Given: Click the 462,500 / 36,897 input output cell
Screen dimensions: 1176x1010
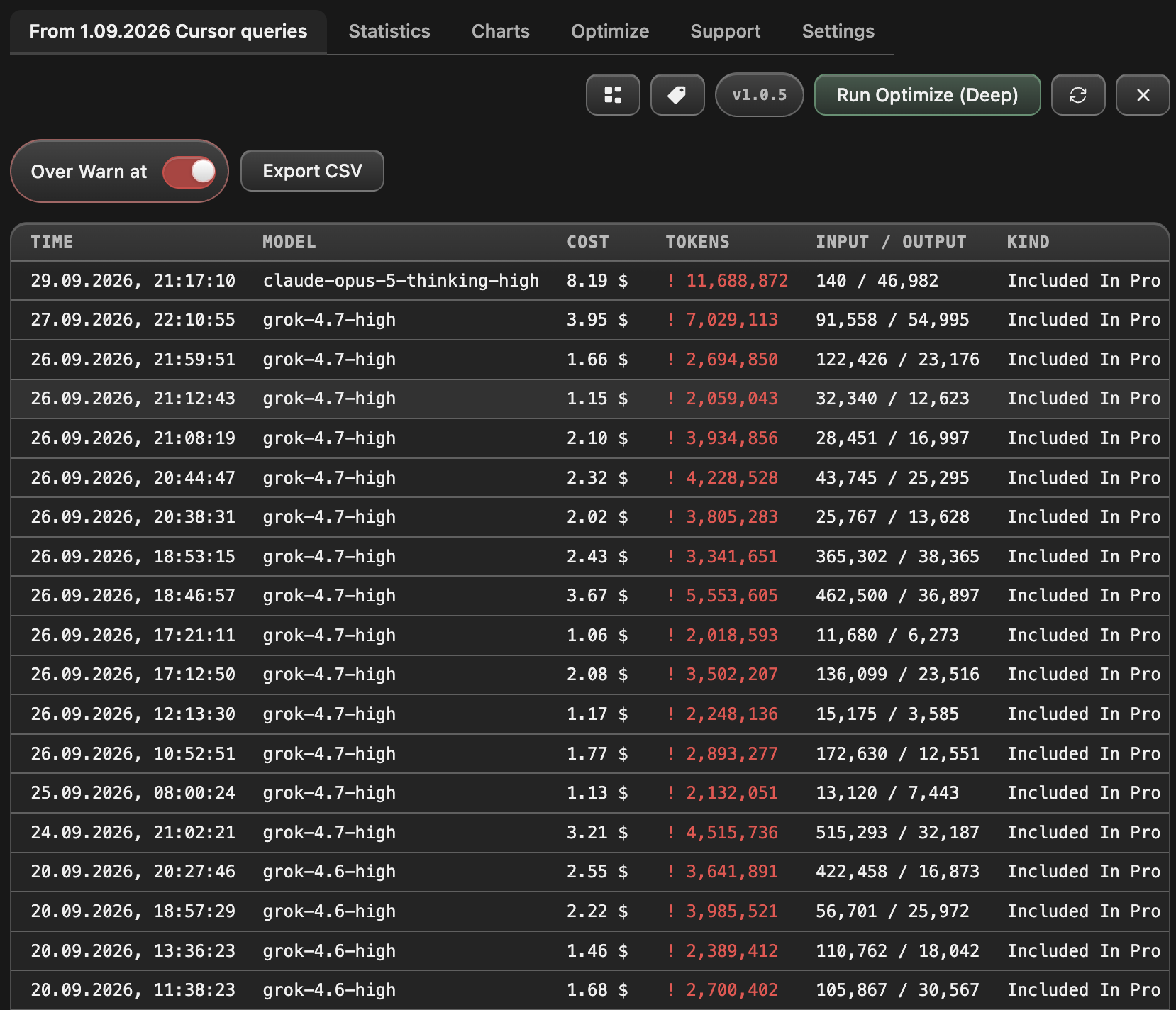Looking at the screenshot, I should pos(897,596).
